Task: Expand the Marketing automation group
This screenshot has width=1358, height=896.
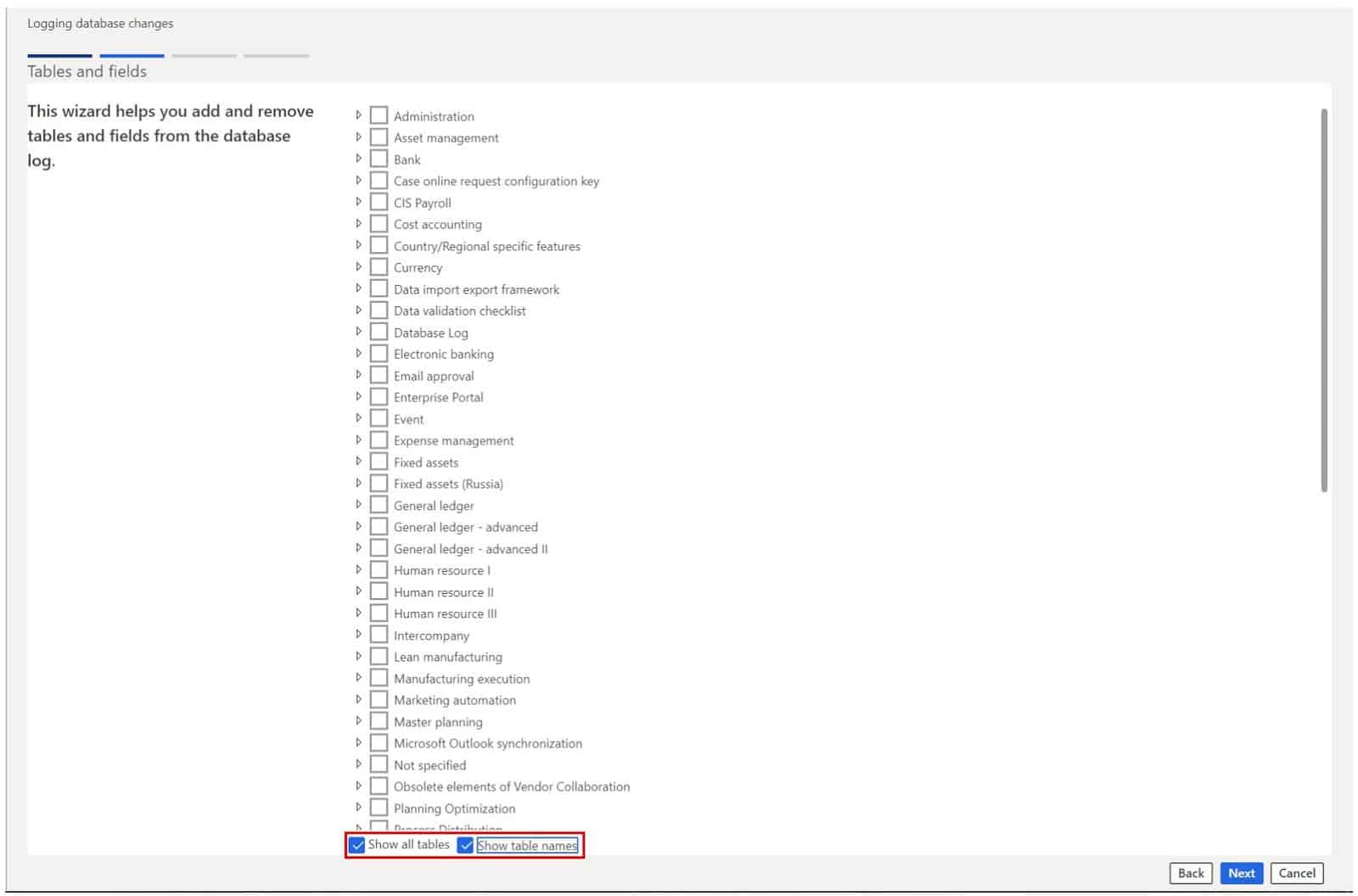Action: [x=360, y=698]
